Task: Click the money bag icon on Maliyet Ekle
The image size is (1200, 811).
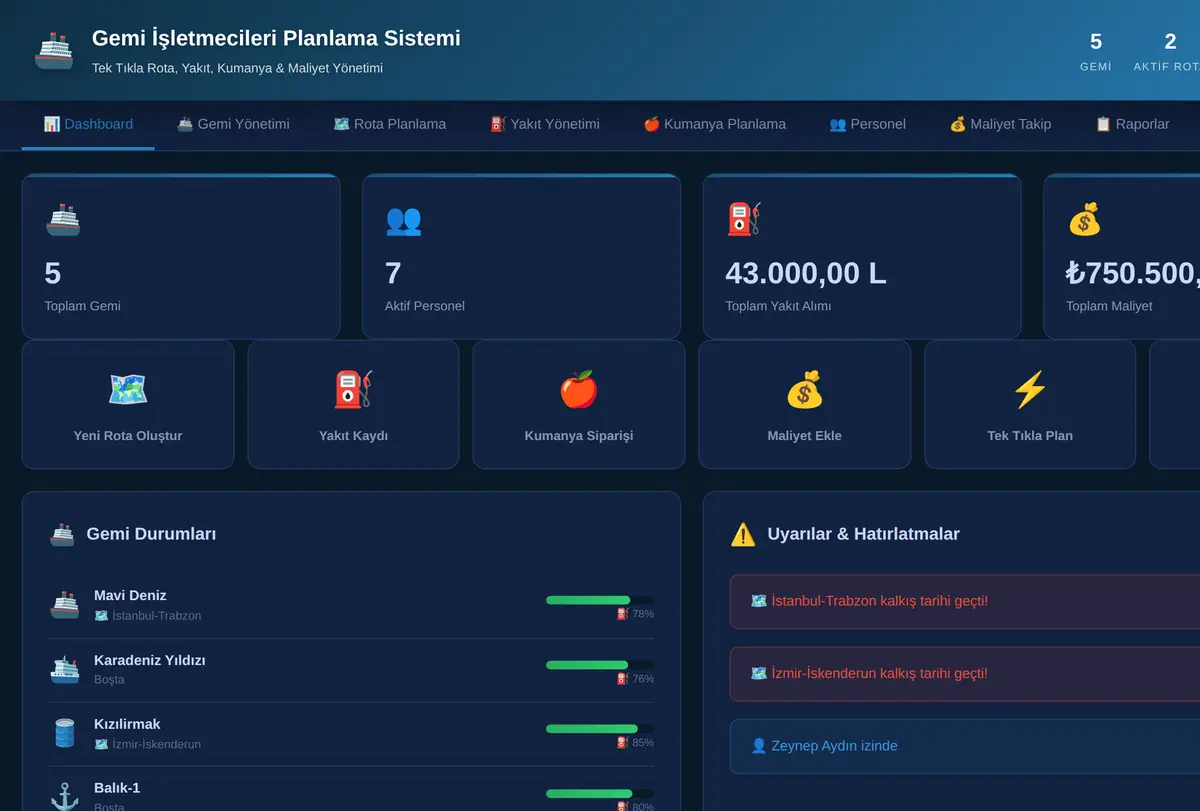Action: (804, 389)
